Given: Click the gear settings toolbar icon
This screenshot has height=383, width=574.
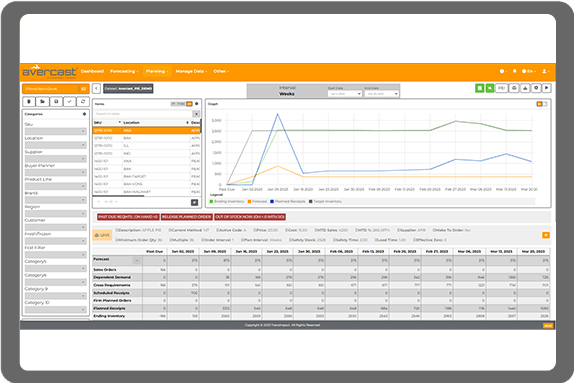Looking at the screenshot, I should [x=536, y=88].
